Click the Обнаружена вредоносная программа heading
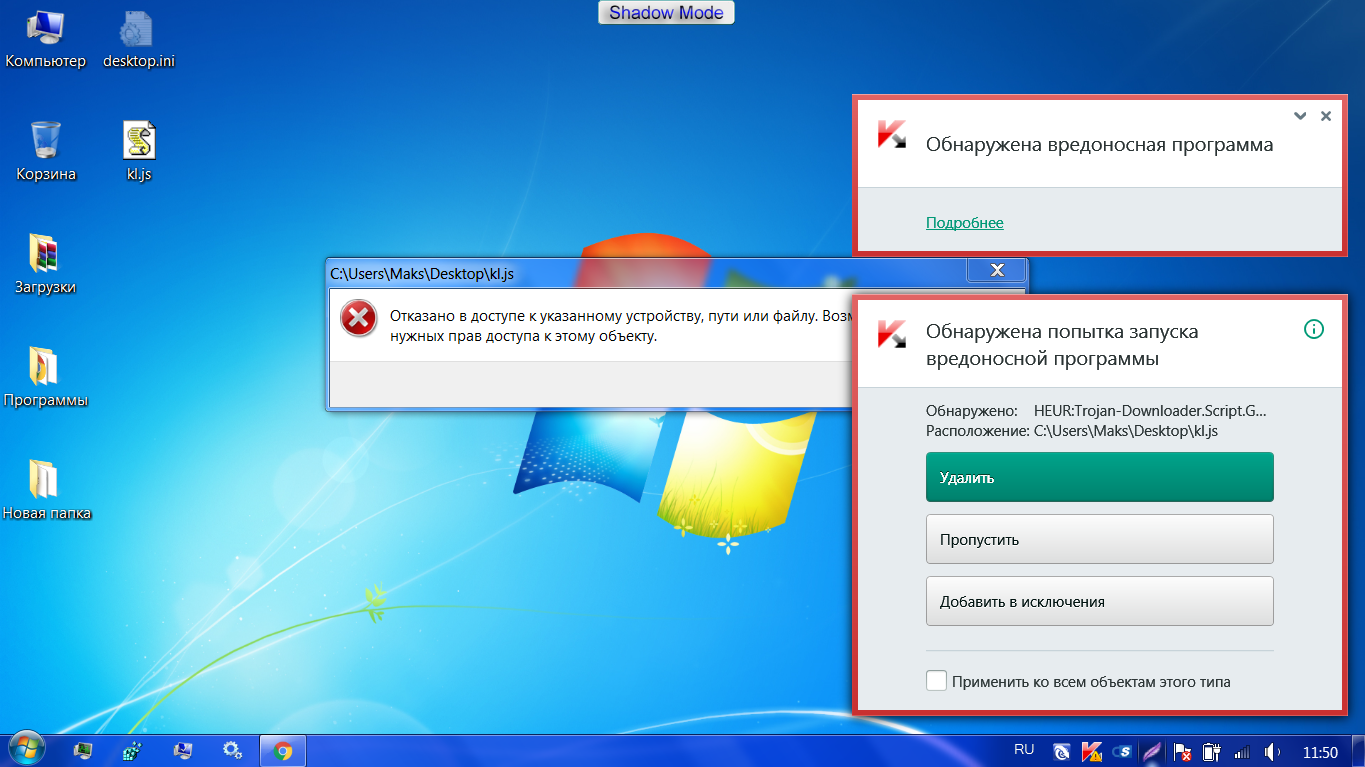 (x=1100, y=145)
